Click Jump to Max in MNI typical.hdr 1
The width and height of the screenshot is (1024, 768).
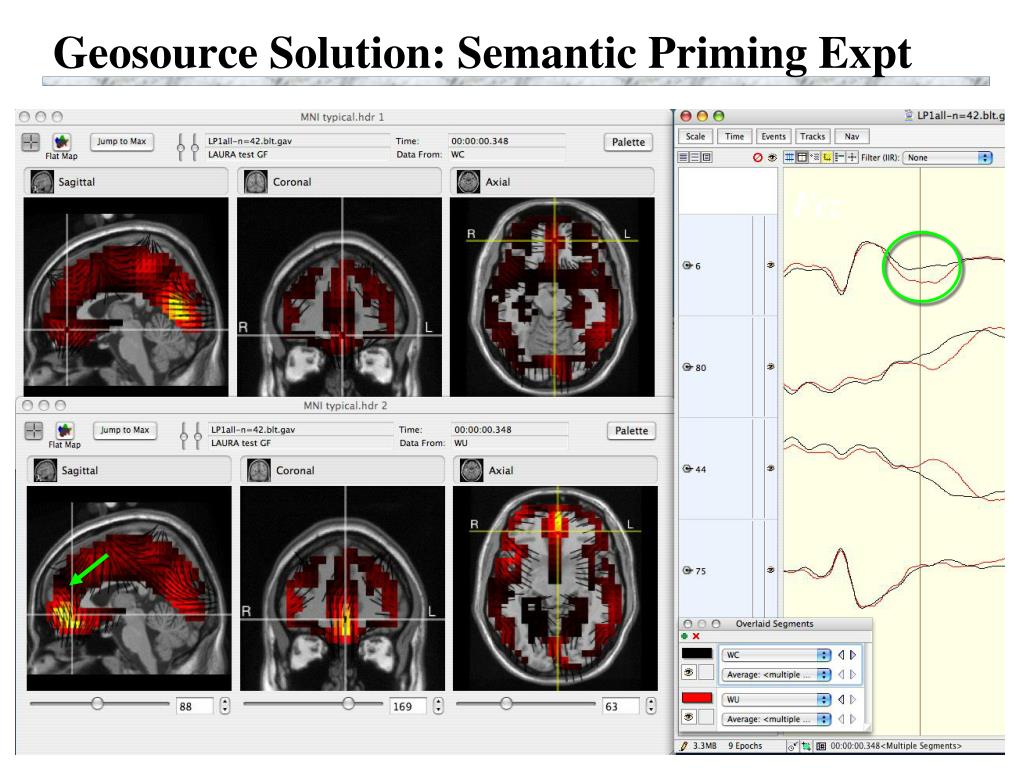tap(121, 142)
